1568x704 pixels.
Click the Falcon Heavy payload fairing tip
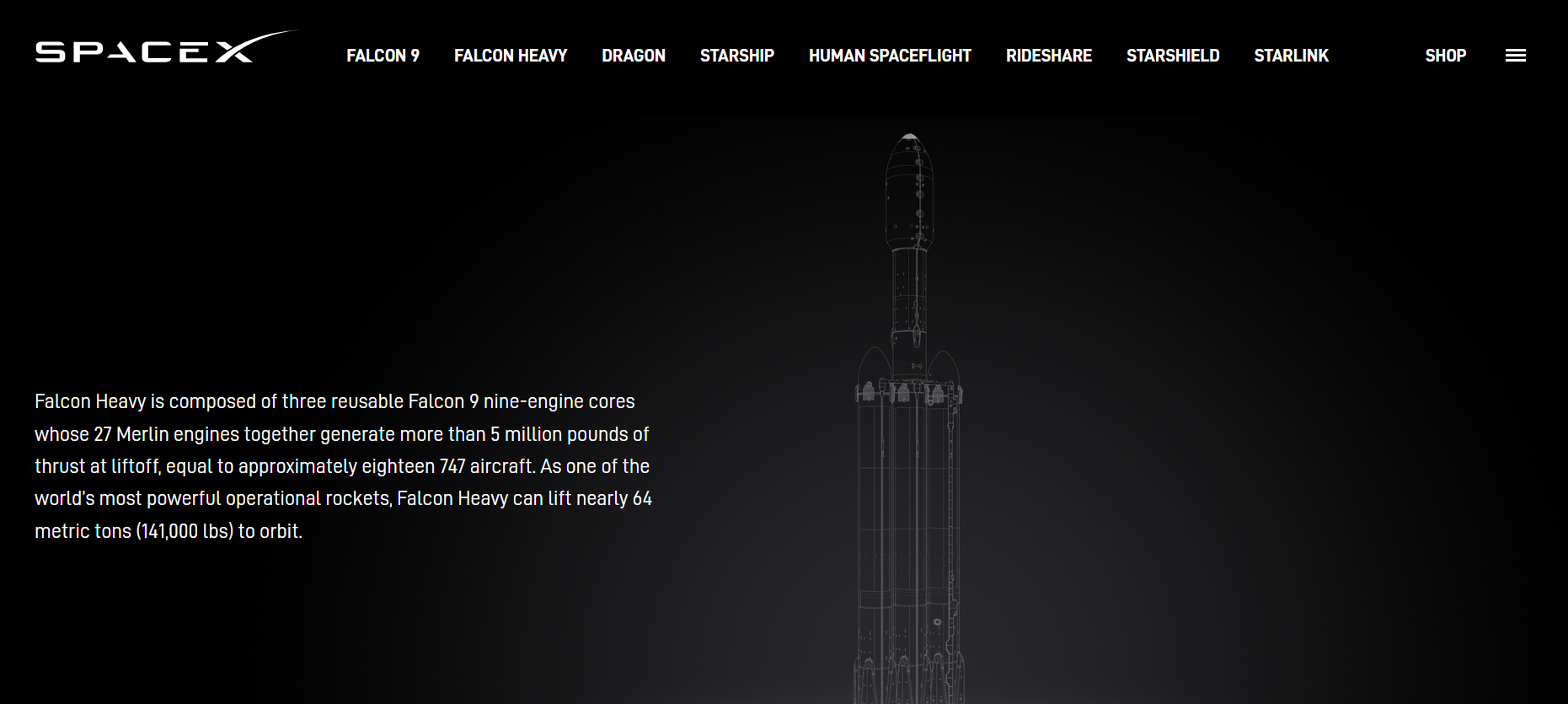click(x=909, y=138)
